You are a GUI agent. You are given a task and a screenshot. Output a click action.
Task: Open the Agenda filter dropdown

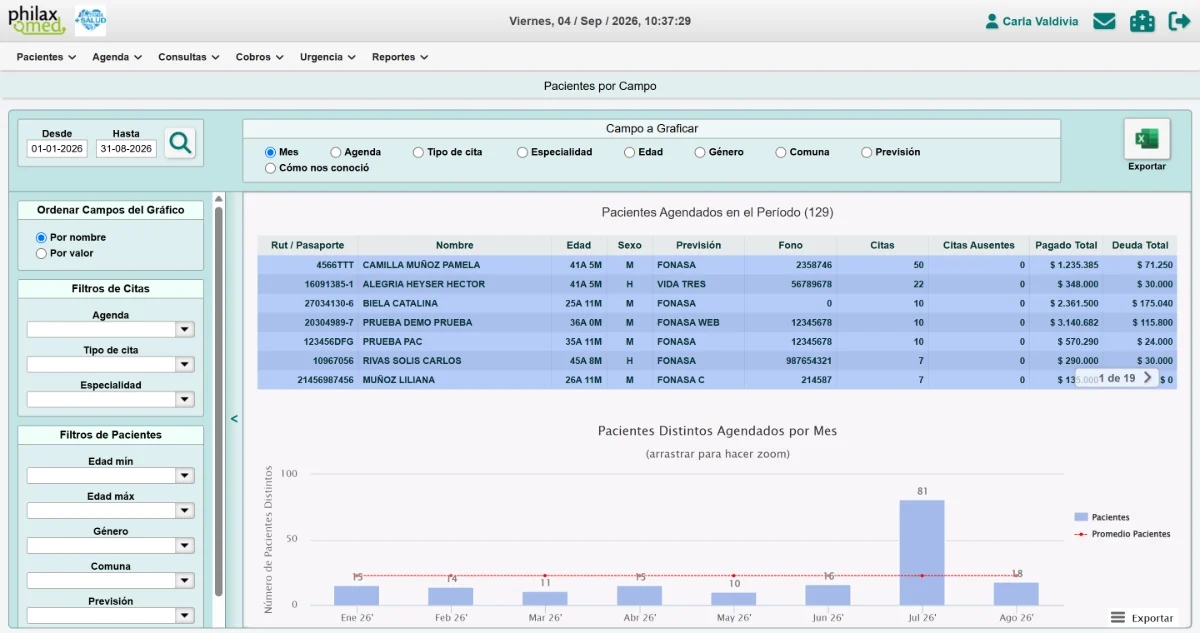coord(110,329)
